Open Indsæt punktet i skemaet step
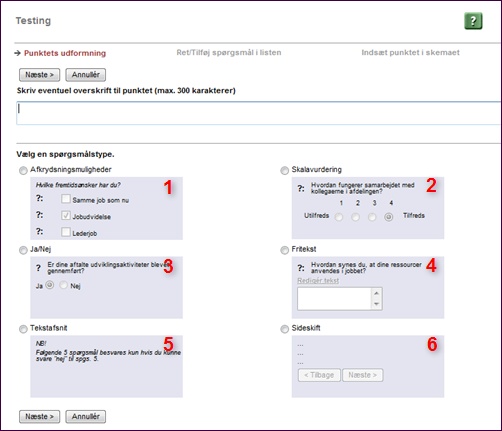502x431 pixels. [x=410, y=53]
